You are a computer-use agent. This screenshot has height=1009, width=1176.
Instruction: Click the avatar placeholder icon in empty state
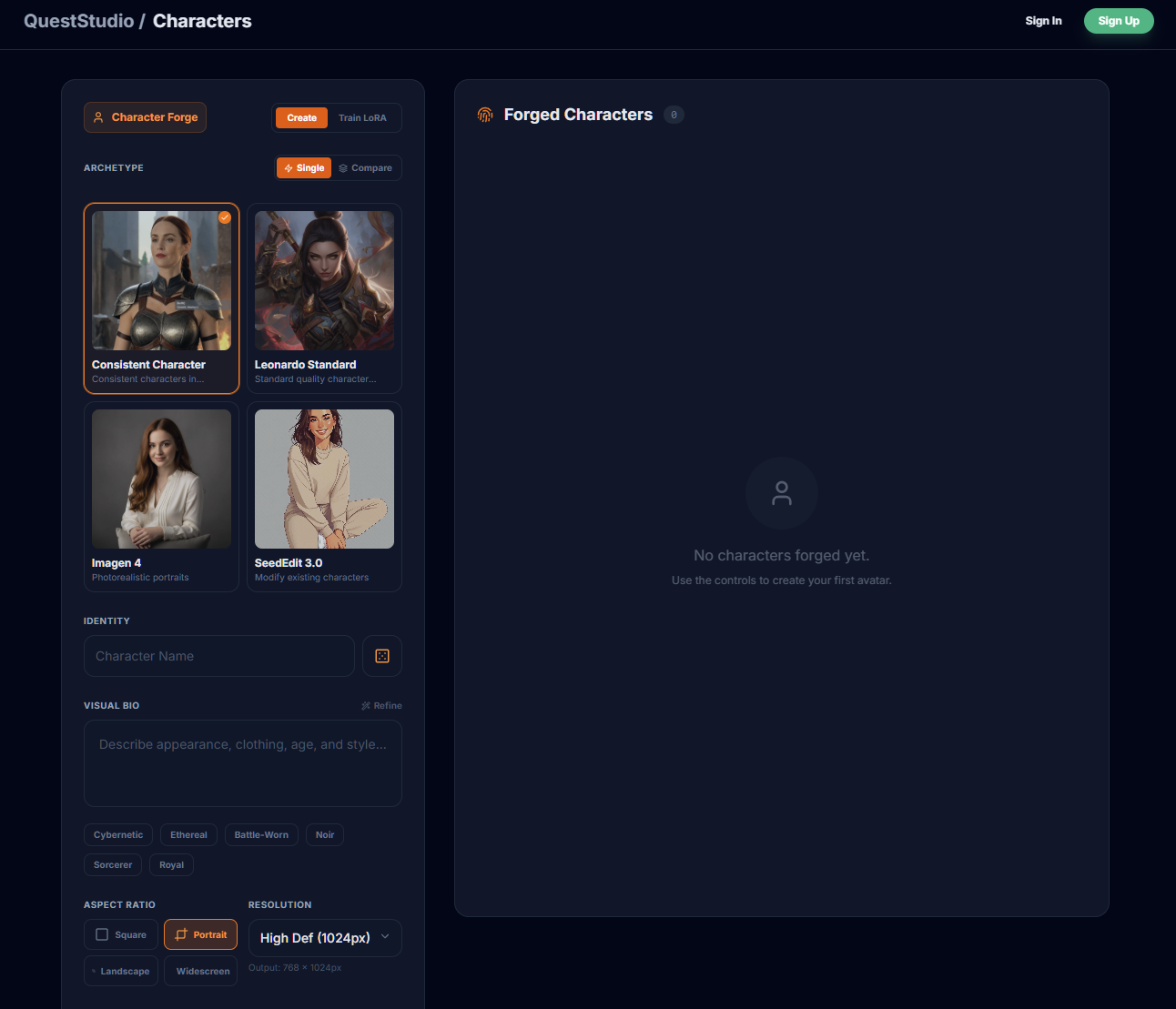coord(781,493)
